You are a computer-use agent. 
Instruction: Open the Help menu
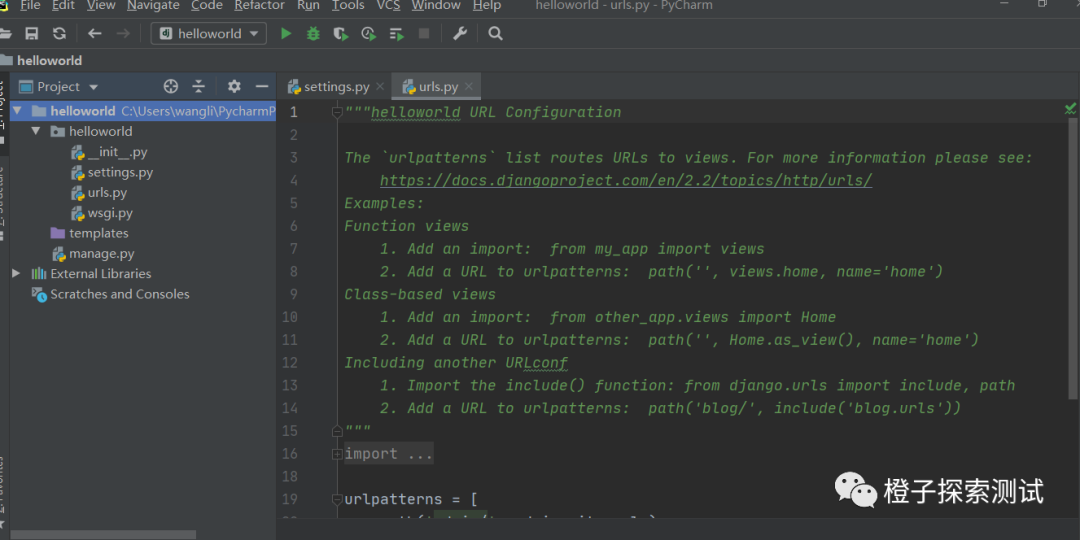pos(487,6)
